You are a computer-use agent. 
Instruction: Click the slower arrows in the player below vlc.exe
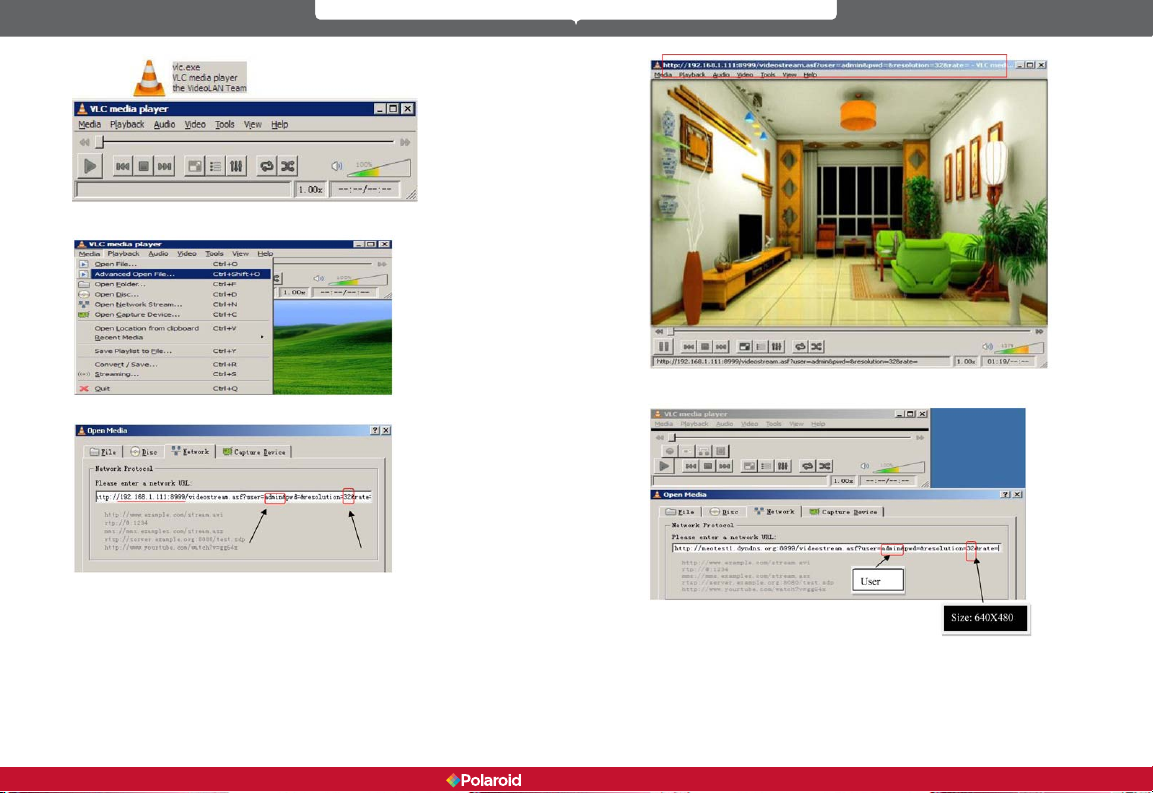[x=85, y=142]
